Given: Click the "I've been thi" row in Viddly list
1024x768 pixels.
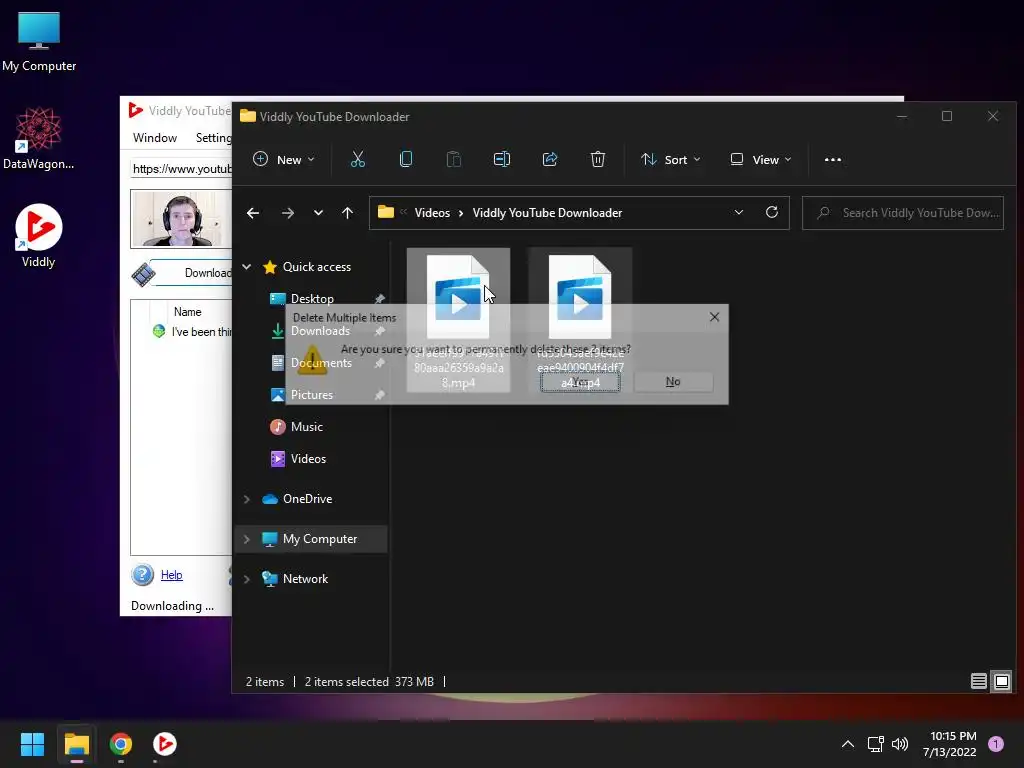Looking at the screenshot, I should [192, 332].
